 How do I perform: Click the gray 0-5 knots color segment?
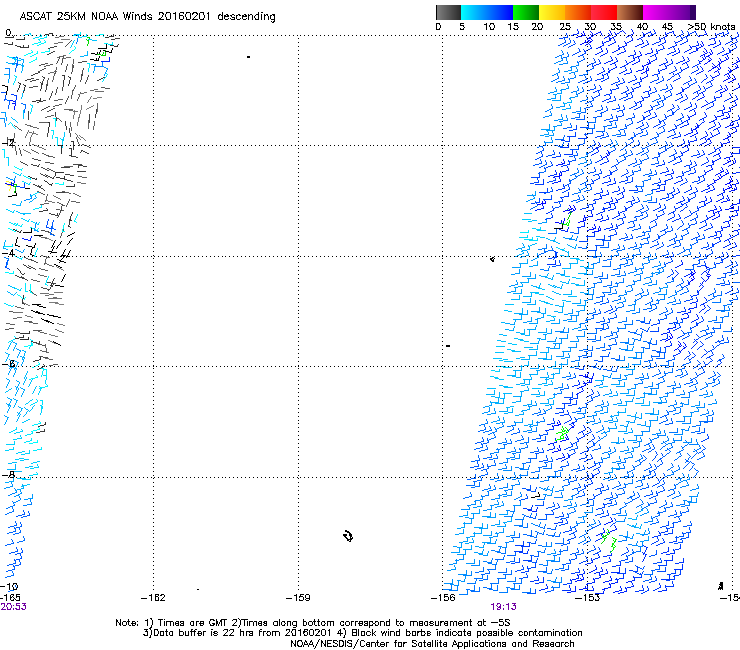click(x=448, y=12)
